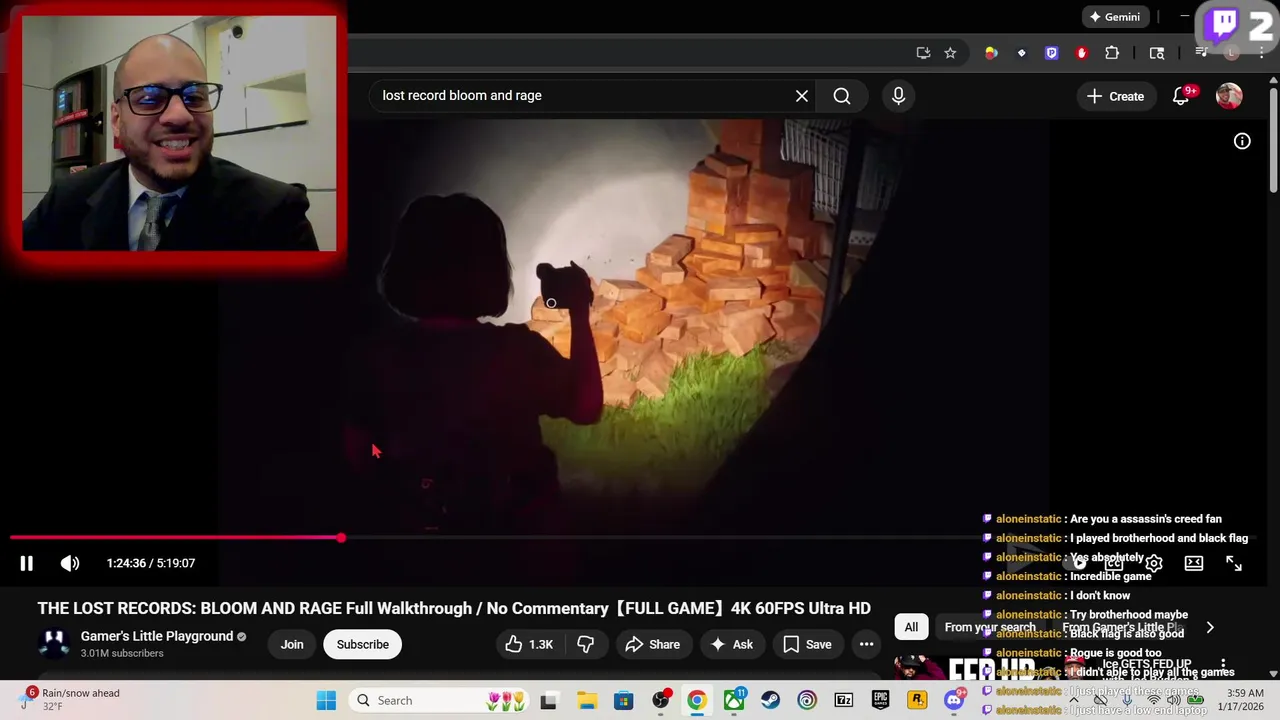Open player settings gear

pos(1154,563)
